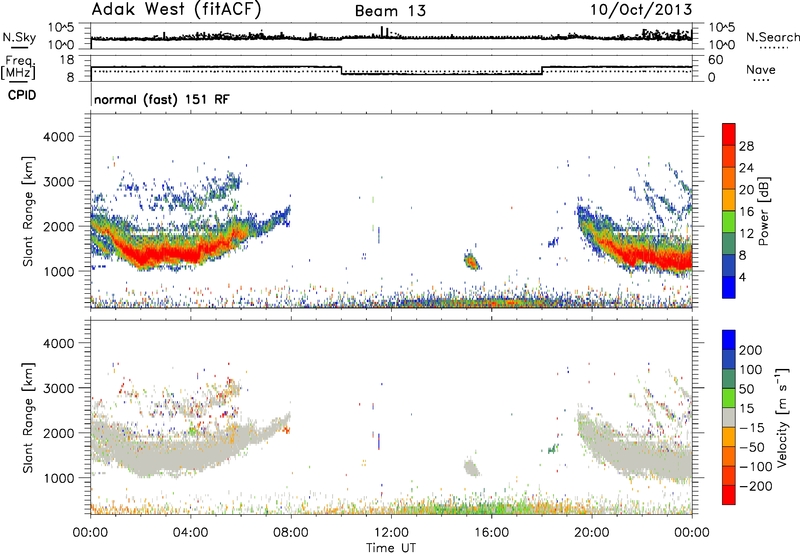Click the blue top of Velocity colorbar
Screen dimensions: 800x554
(x=729, y=340)
